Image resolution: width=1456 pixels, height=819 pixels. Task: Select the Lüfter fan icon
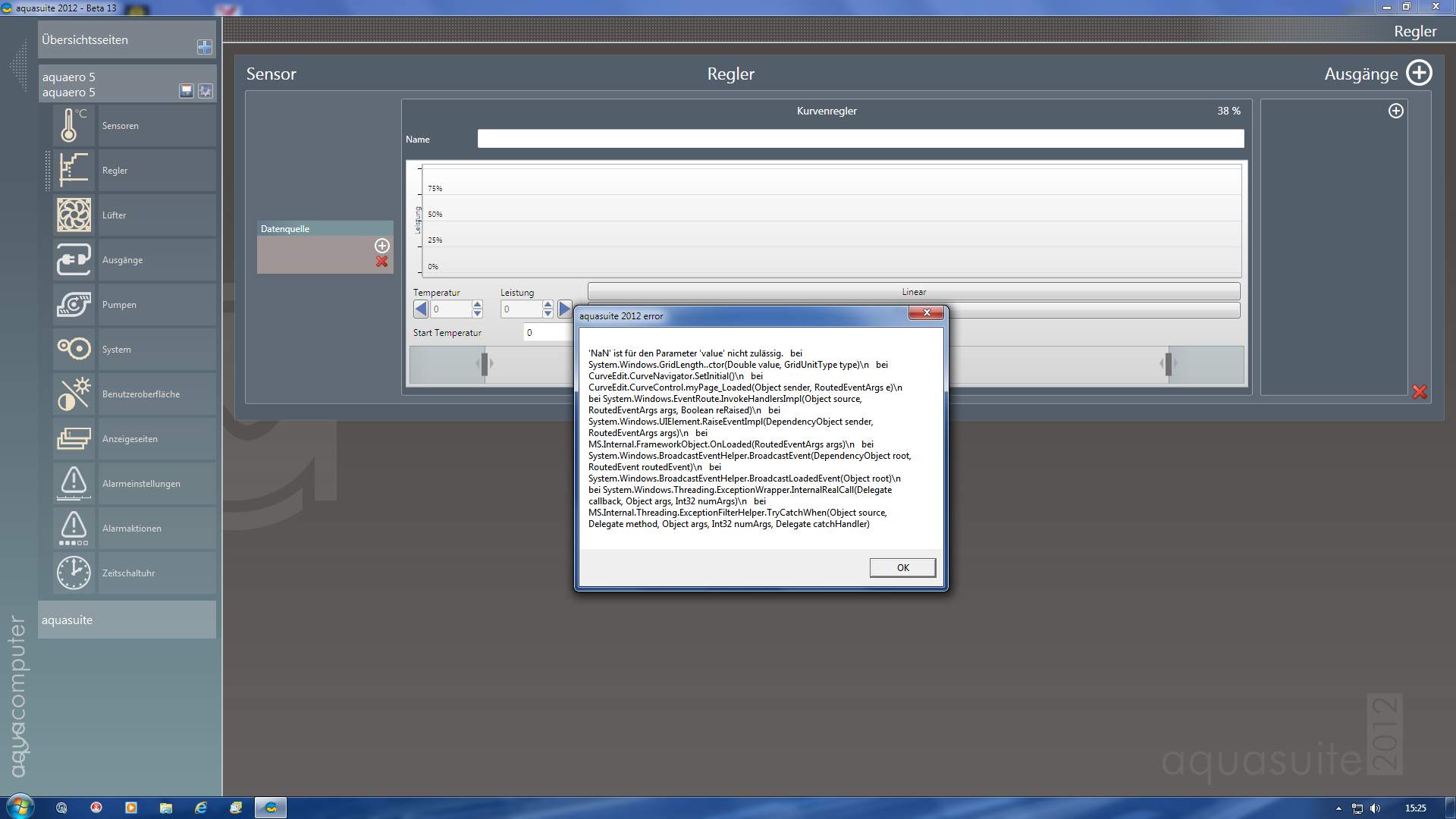(x=74, y=215)
